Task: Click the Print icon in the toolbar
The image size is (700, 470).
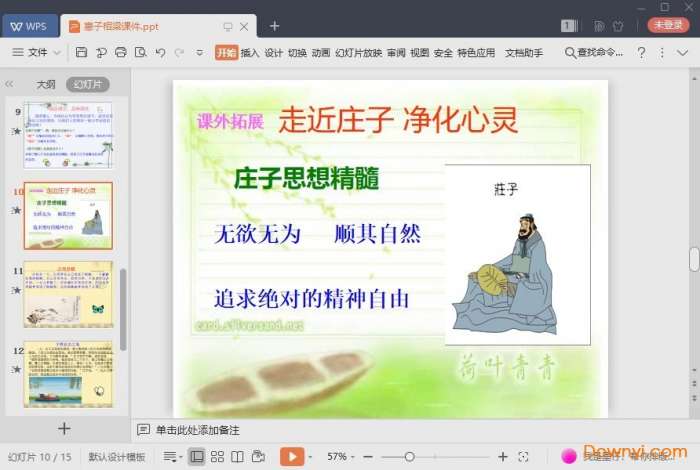Action: pos(121,52)
